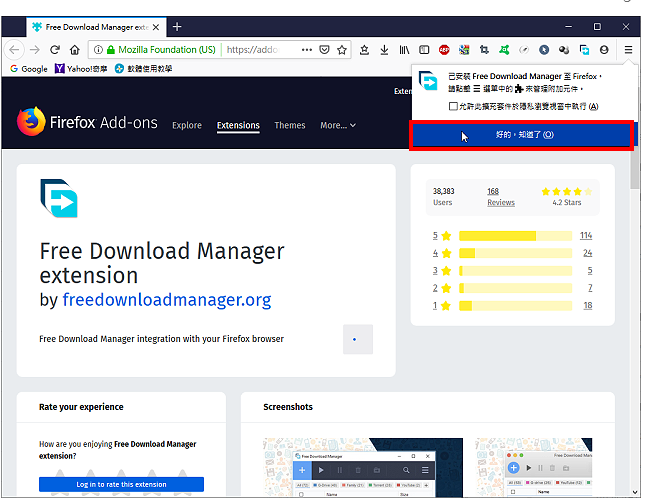Click the Log in to rate this extension button
This screenshot has height=501, width=651.
(x=121, y=484)
